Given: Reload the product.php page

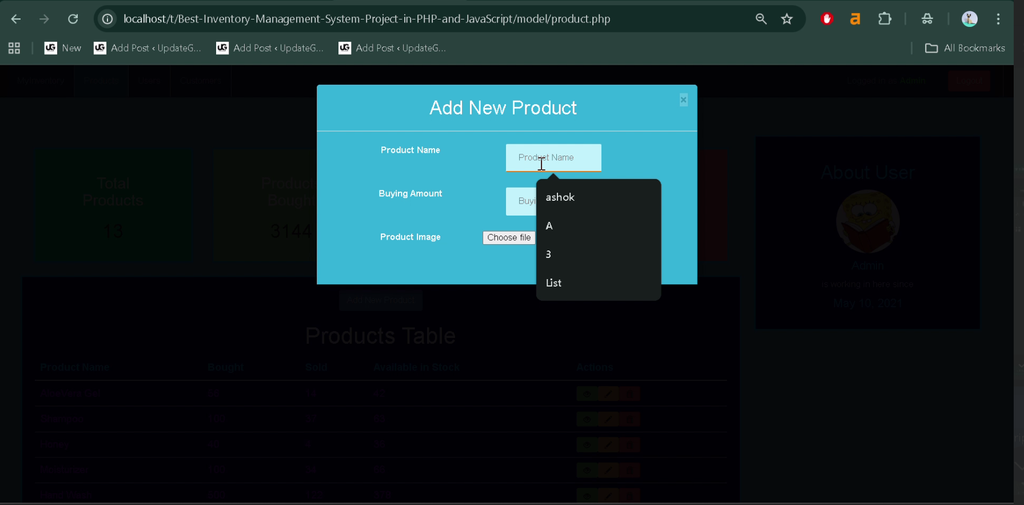Looking at the screenshot, I should tap(73, 19).
